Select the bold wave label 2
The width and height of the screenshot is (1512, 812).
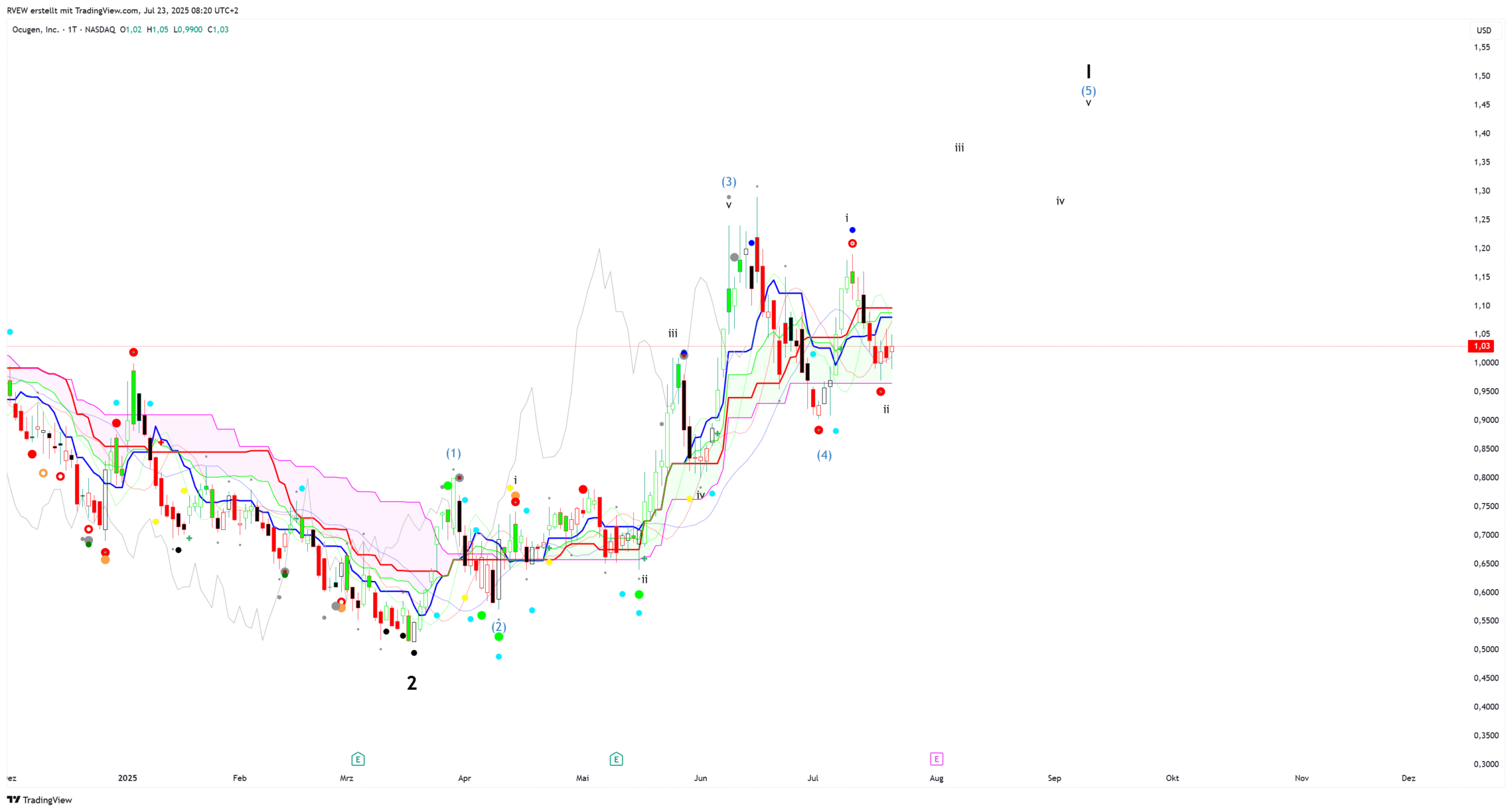click(x=411, y=683)
